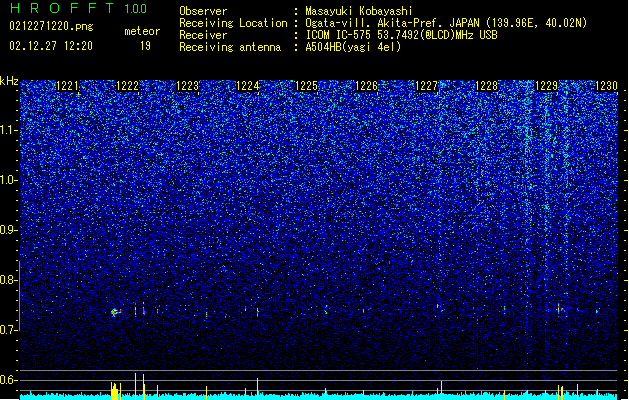Viewport: 629px width, 400px height.
Task: Click the 1225 time marker
Action: (x=306, y=86)
